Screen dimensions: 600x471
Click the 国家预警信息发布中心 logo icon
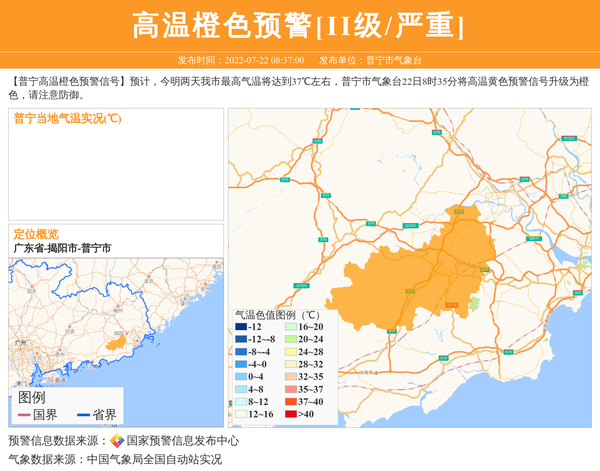[x=117, y=441]
